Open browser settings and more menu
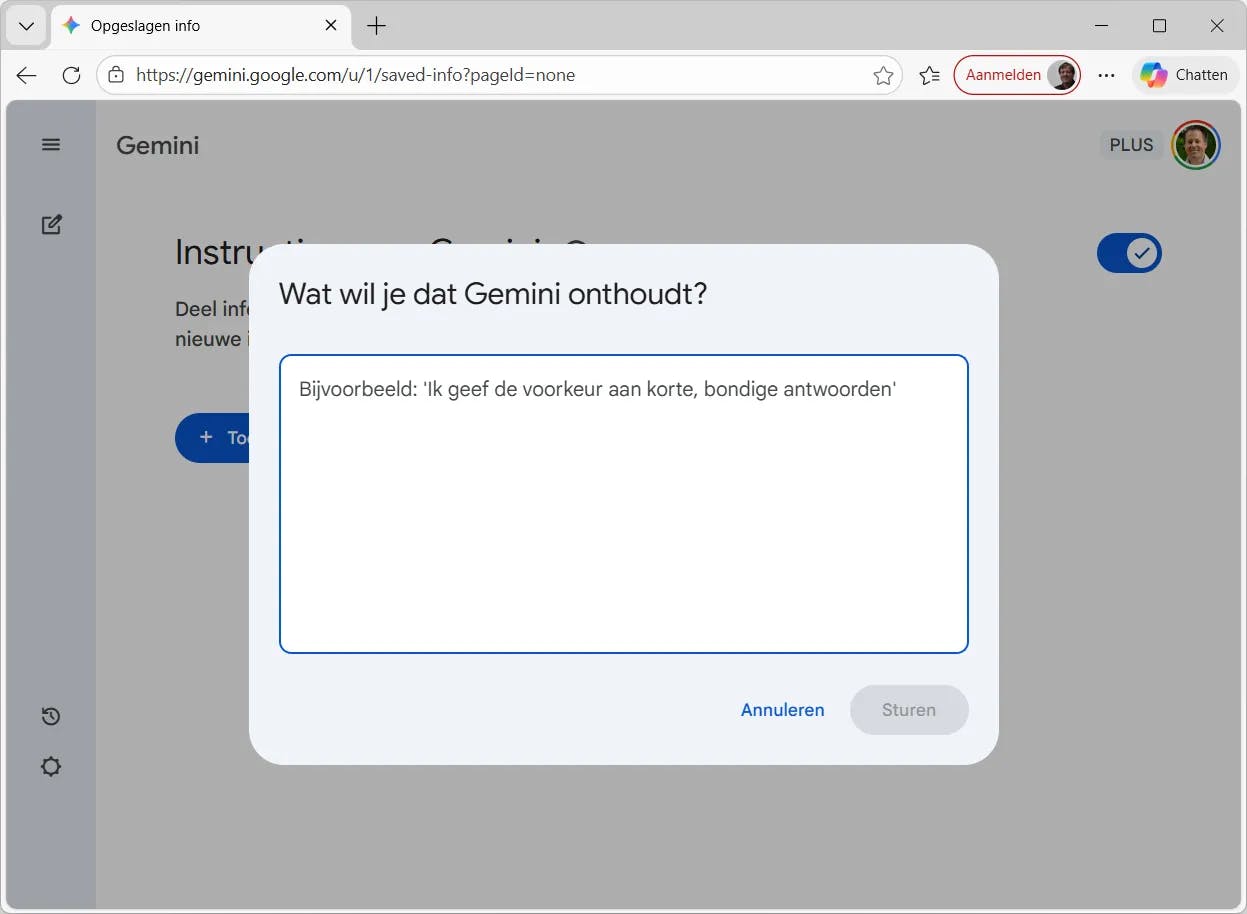This screenshot has width=1247, height=914. pos(1106,75)
